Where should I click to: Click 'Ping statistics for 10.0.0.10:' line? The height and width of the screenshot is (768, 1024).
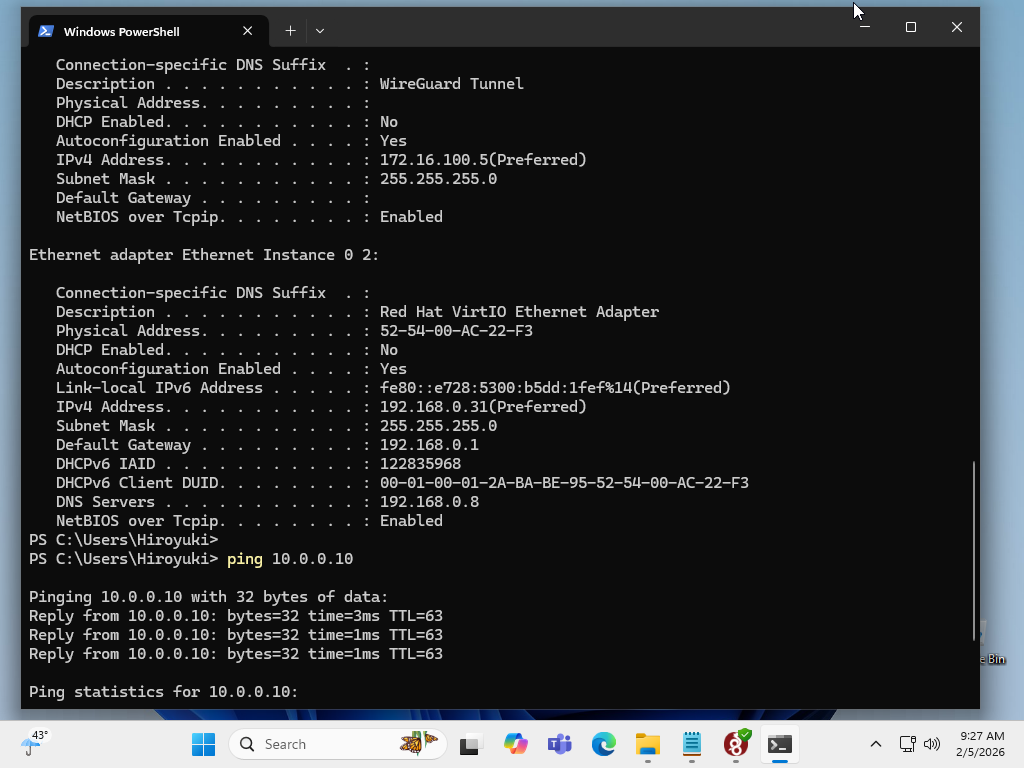pos(163,692)
